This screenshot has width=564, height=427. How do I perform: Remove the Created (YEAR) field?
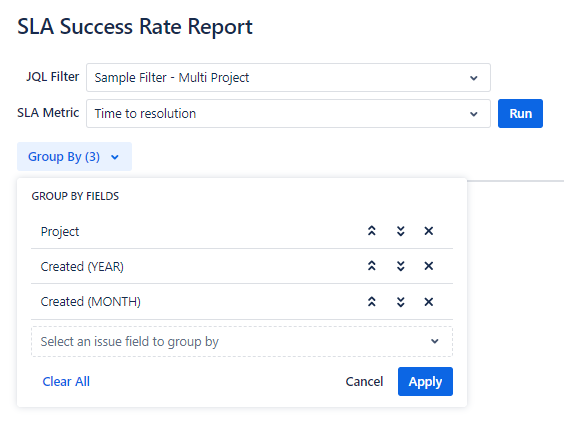pyautogui.click(x=428, y=266)
